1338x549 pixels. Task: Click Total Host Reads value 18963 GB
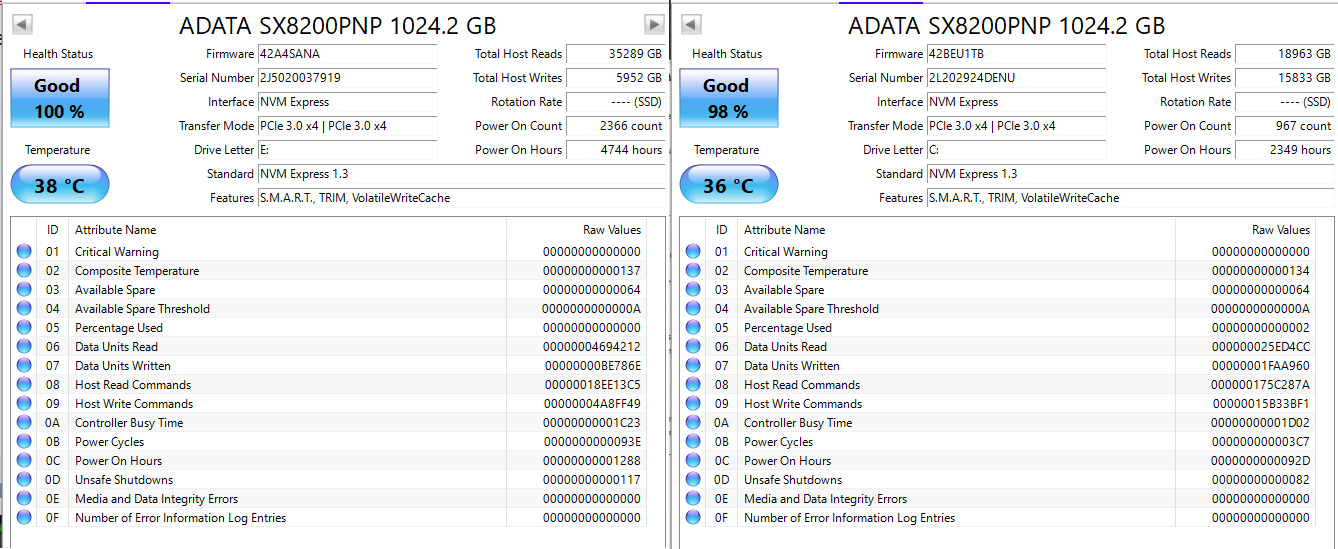pos(1285,54)
